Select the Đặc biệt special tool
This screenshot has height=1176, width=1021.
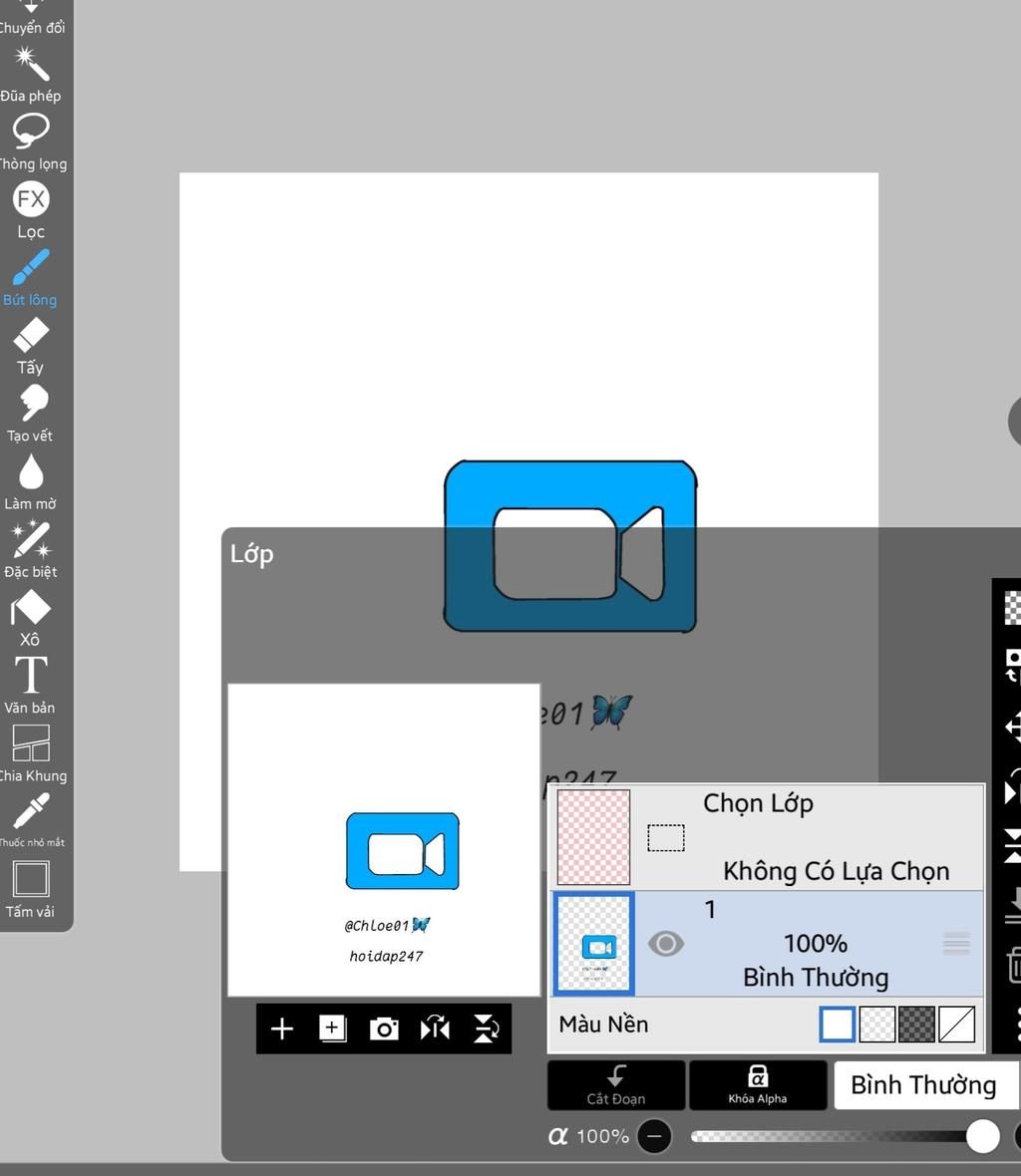point(31,550)
